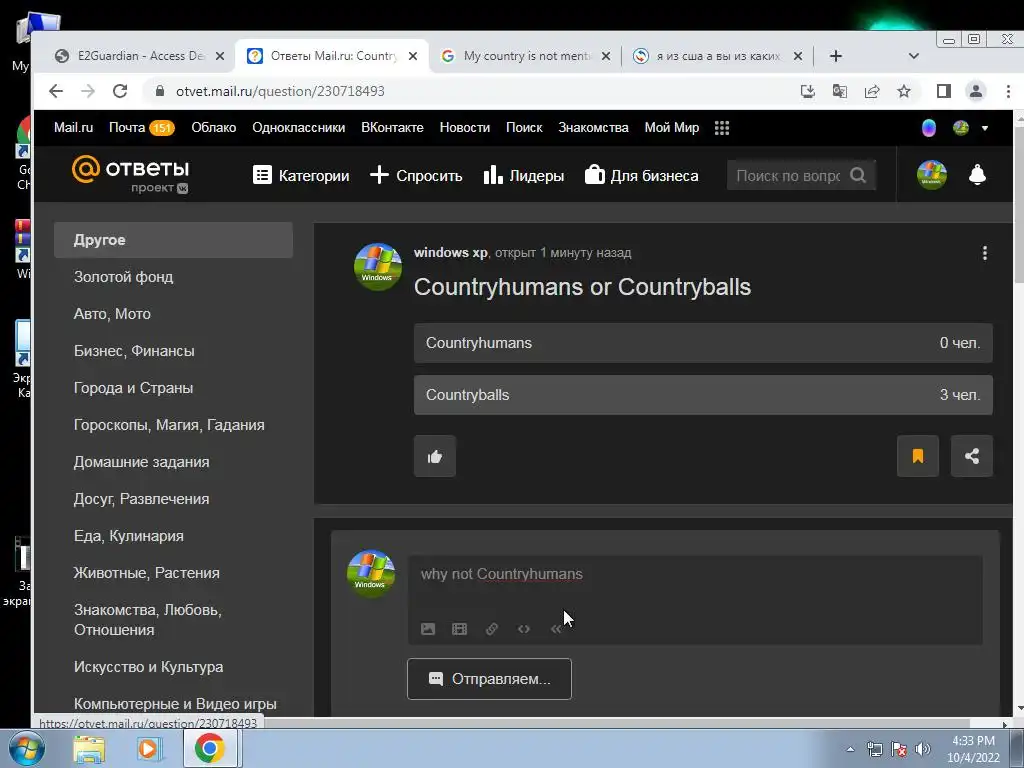Viewport: 1024px width, 768px height.
Task: Toggle the Chrome side panel
Action: point(944,91)
